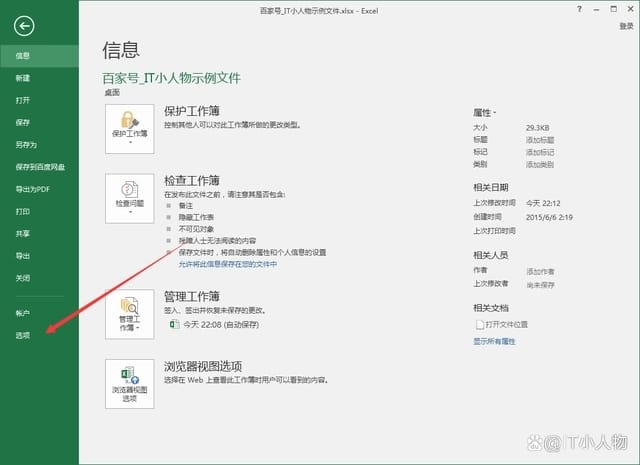640x465 pixels.
Task: Click the 2015/6/6 2:19 creation date
Action: pyautogui.click(x=549, y=217)
